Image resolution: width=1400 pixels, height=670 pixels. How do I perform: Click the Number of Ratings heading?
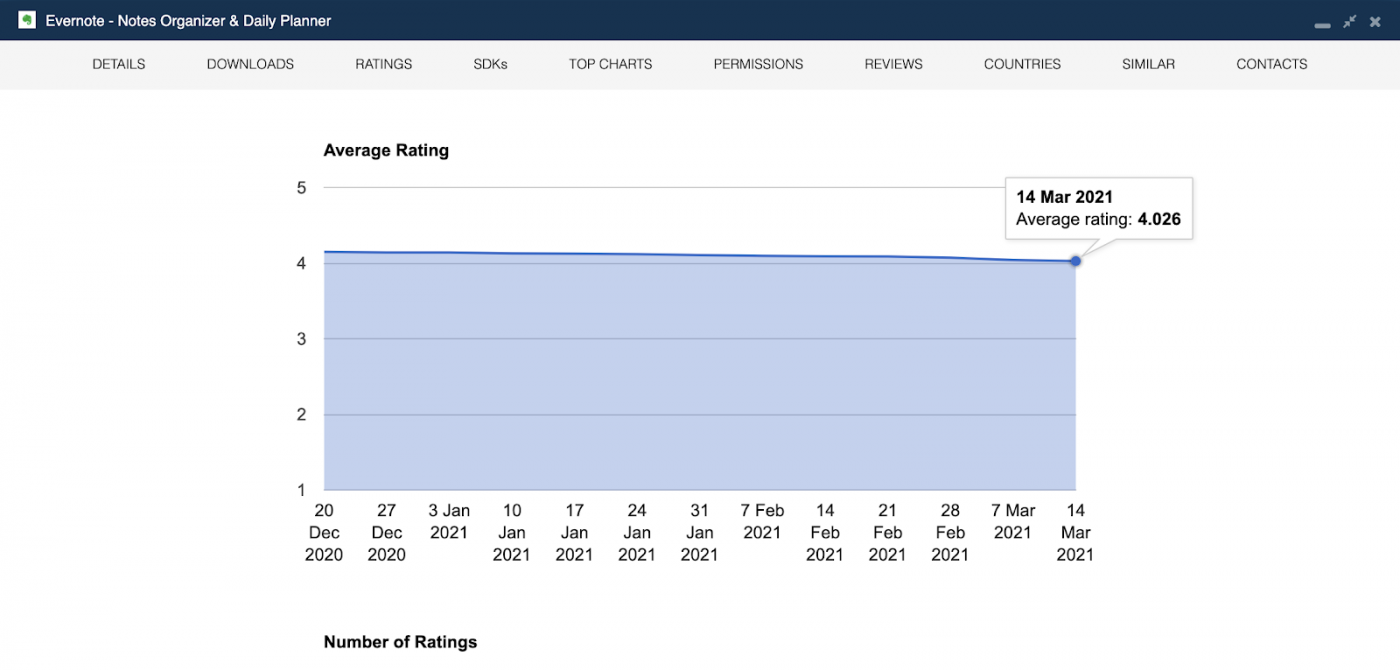(400, 642)
